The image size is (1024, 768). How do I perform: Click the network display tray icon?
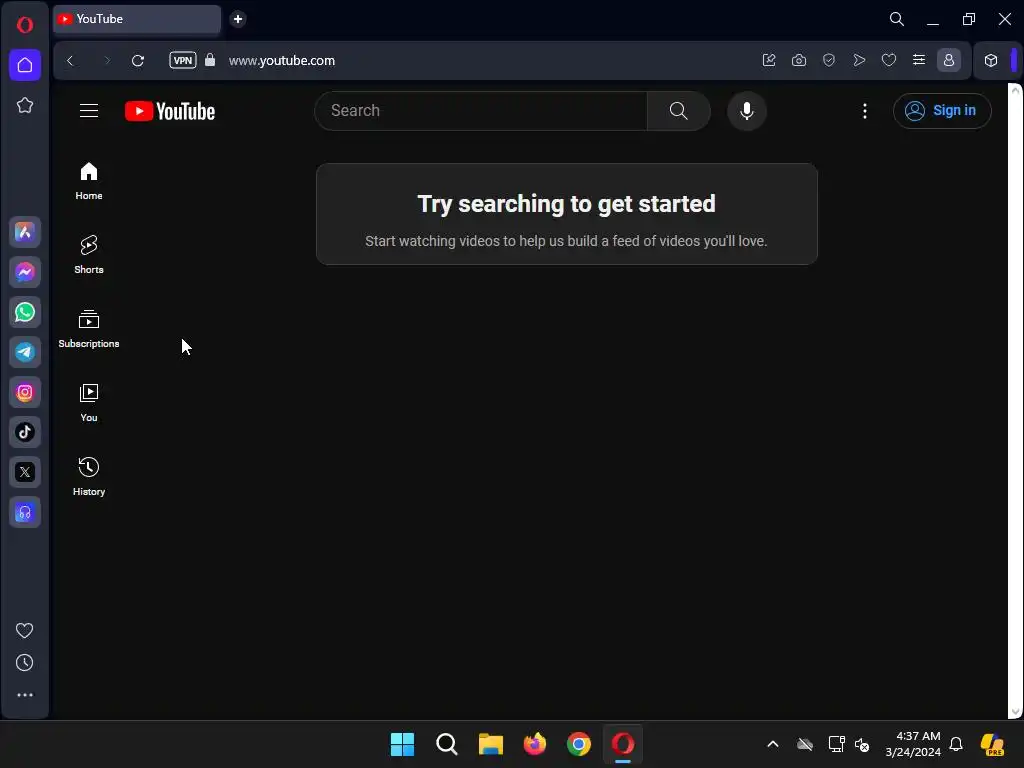click(x=836, y=744)
